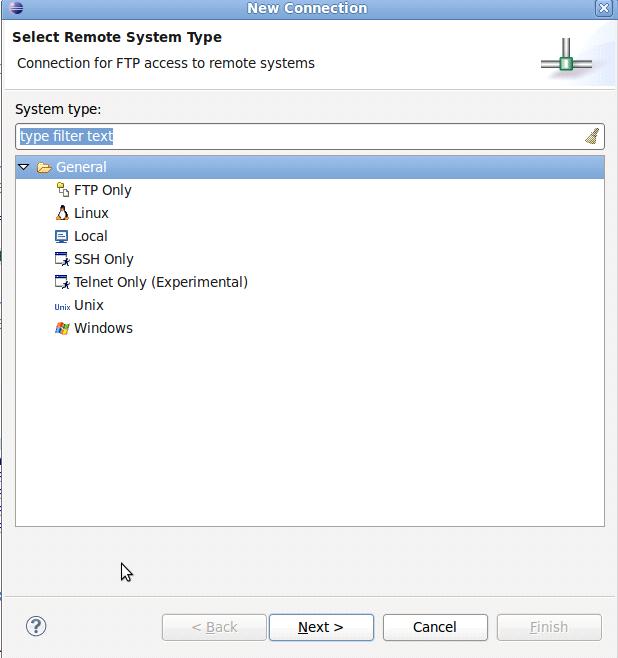Select FTP Only system type
Viewport: 618px width, 658px height.
[x=103, y=190]
